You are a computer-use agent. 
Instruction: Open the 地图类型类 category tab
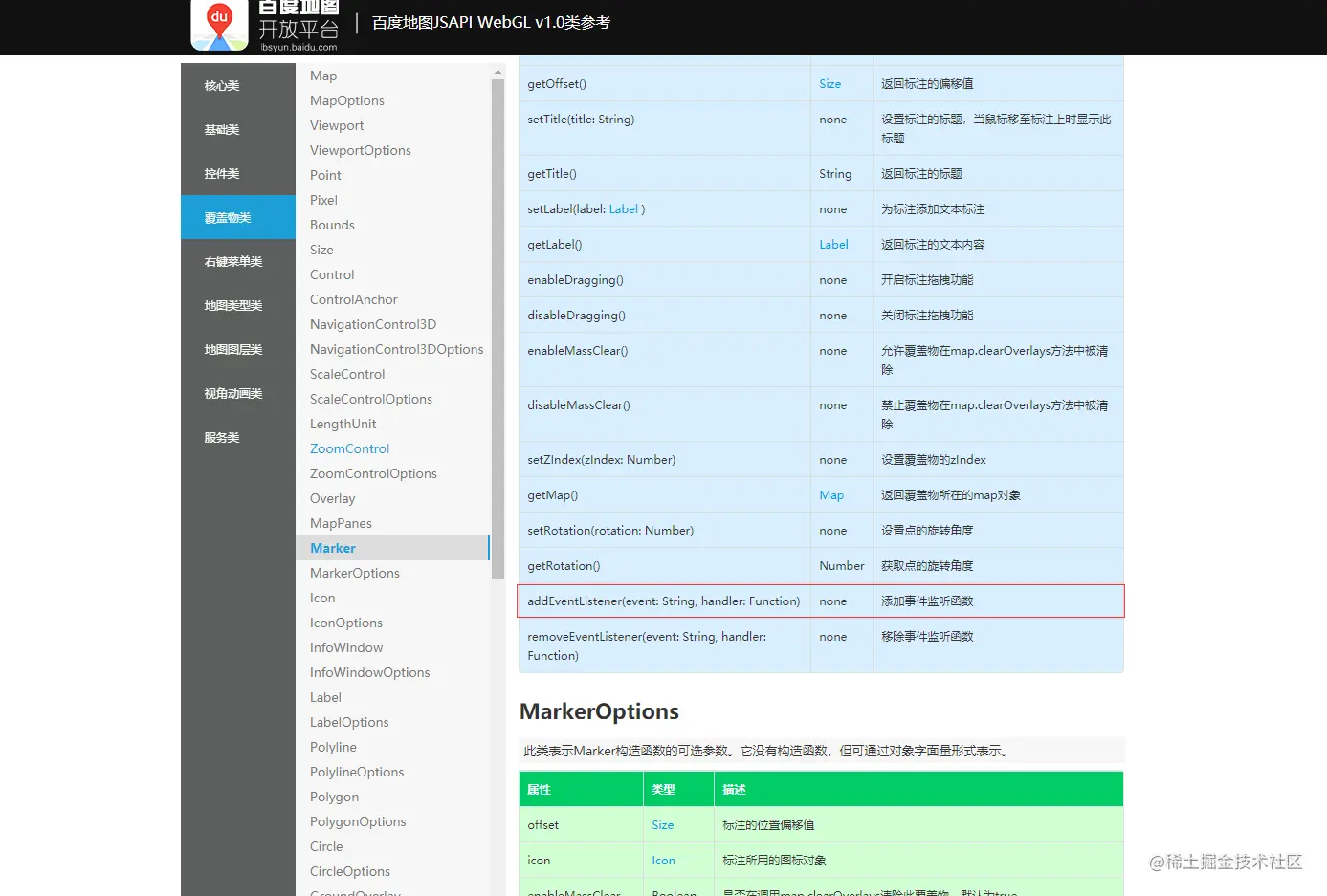pos(238,305)
